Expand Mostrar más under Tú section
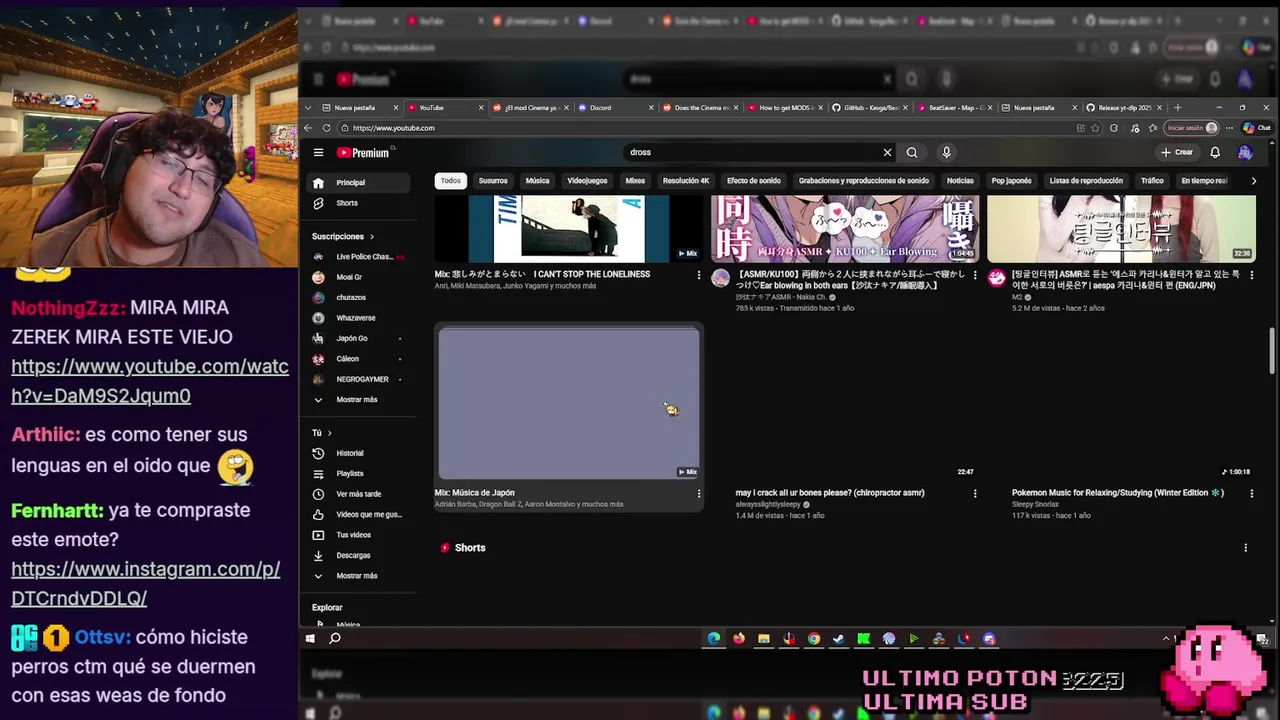 click(359, 576)
